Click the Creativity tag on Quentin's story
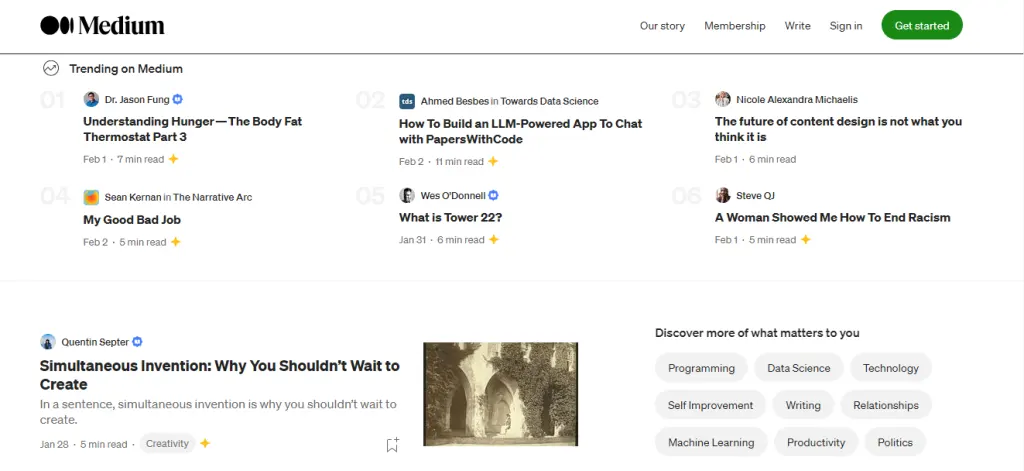The height and width of the screenshot is (471, 1024). tap(167, 444)
